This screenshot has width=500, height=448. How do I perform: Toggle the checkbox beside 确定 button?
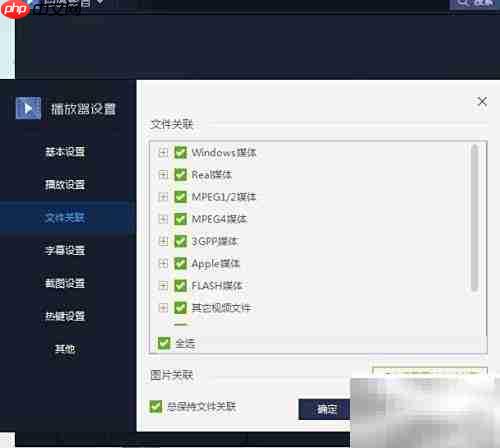point(156,406)
